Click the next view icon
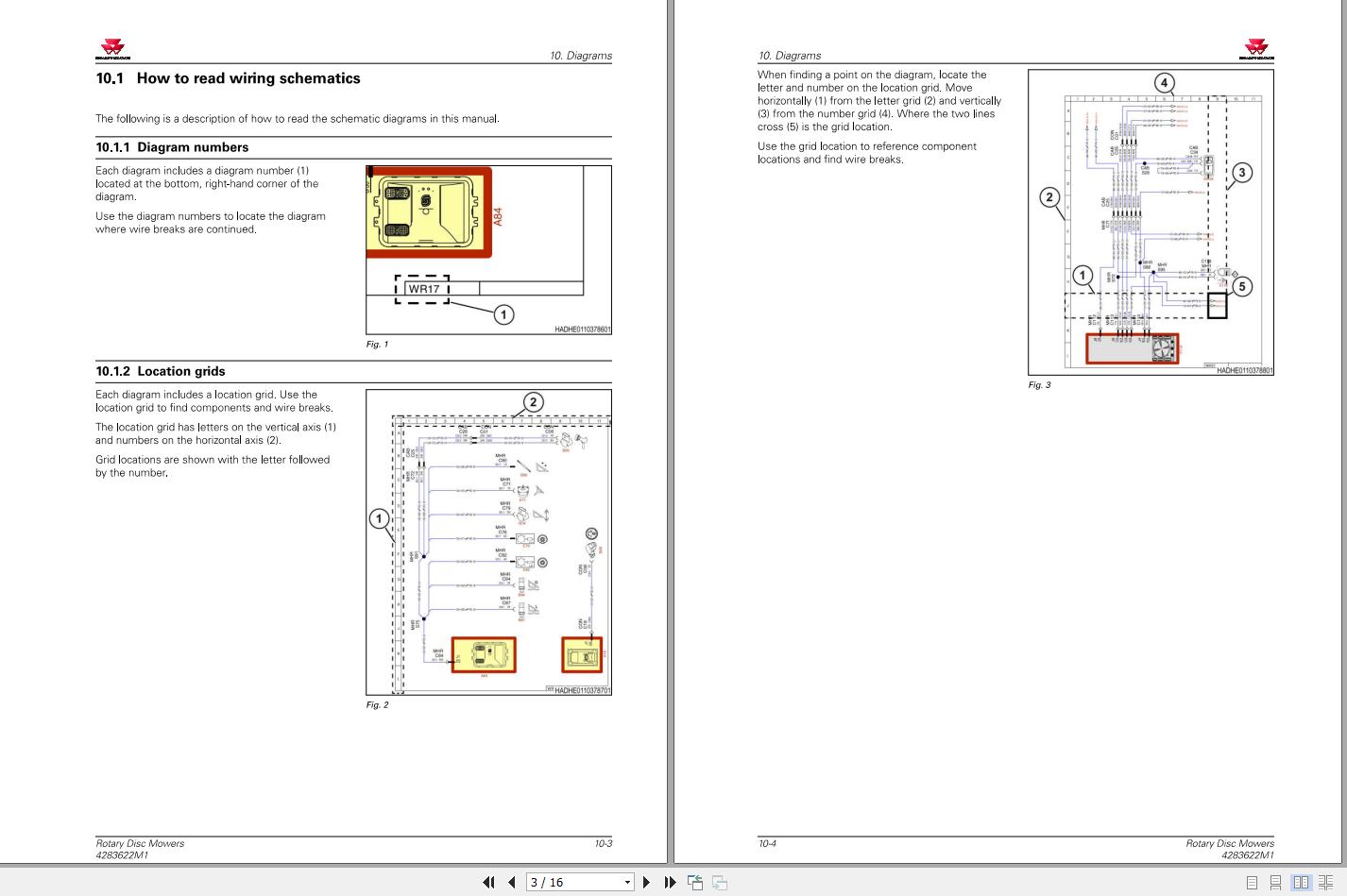The width and height of the screenshot is (1347, 896). tap(720, 882)
